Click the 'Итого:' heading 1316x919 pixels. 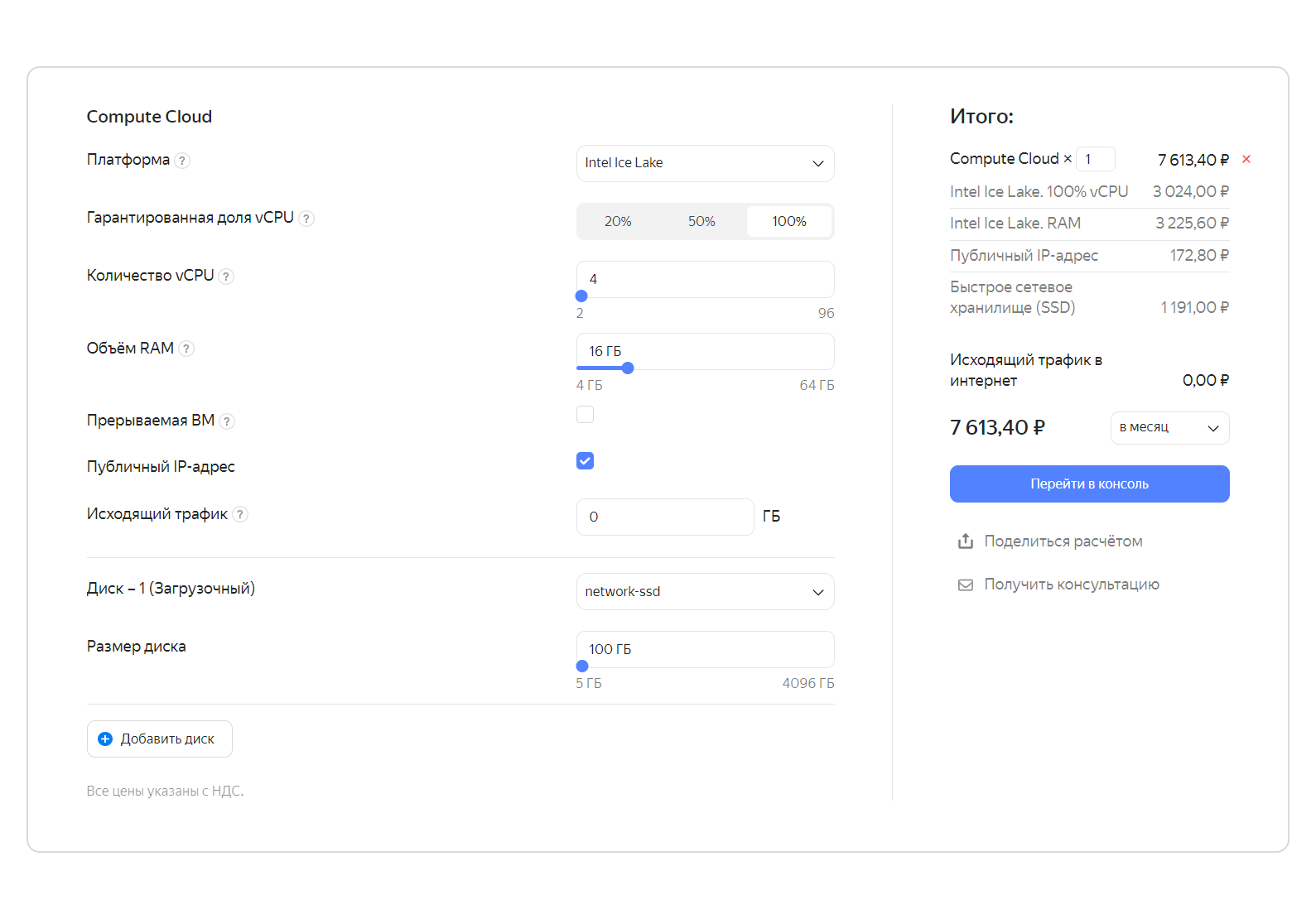click(982, 117)
